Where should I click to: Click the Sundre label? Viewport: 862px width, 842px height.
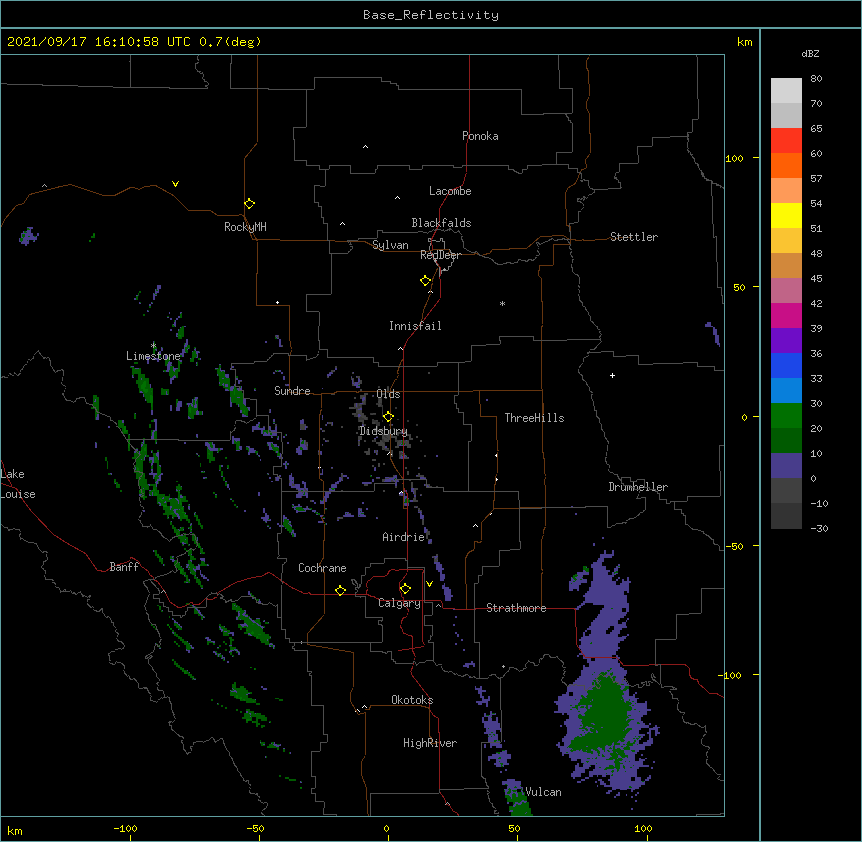[x=292, y=391]
